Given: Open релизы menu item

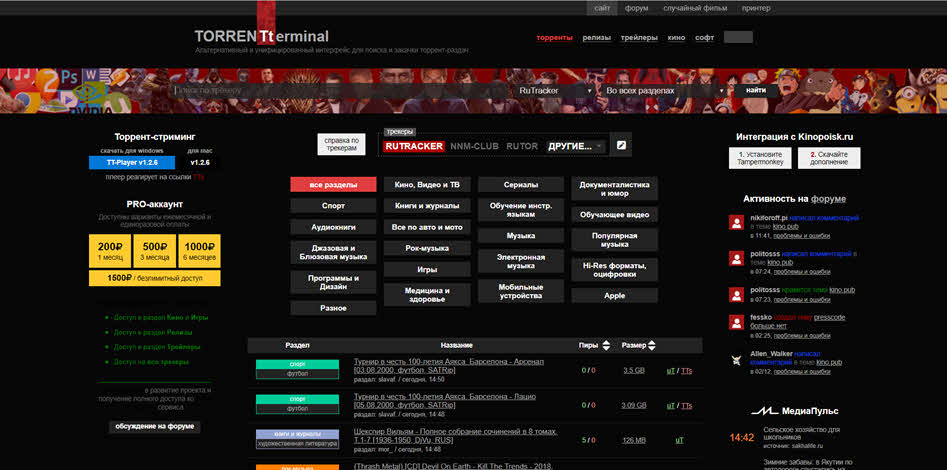Looking at the screenshot, I should [597, 37].
